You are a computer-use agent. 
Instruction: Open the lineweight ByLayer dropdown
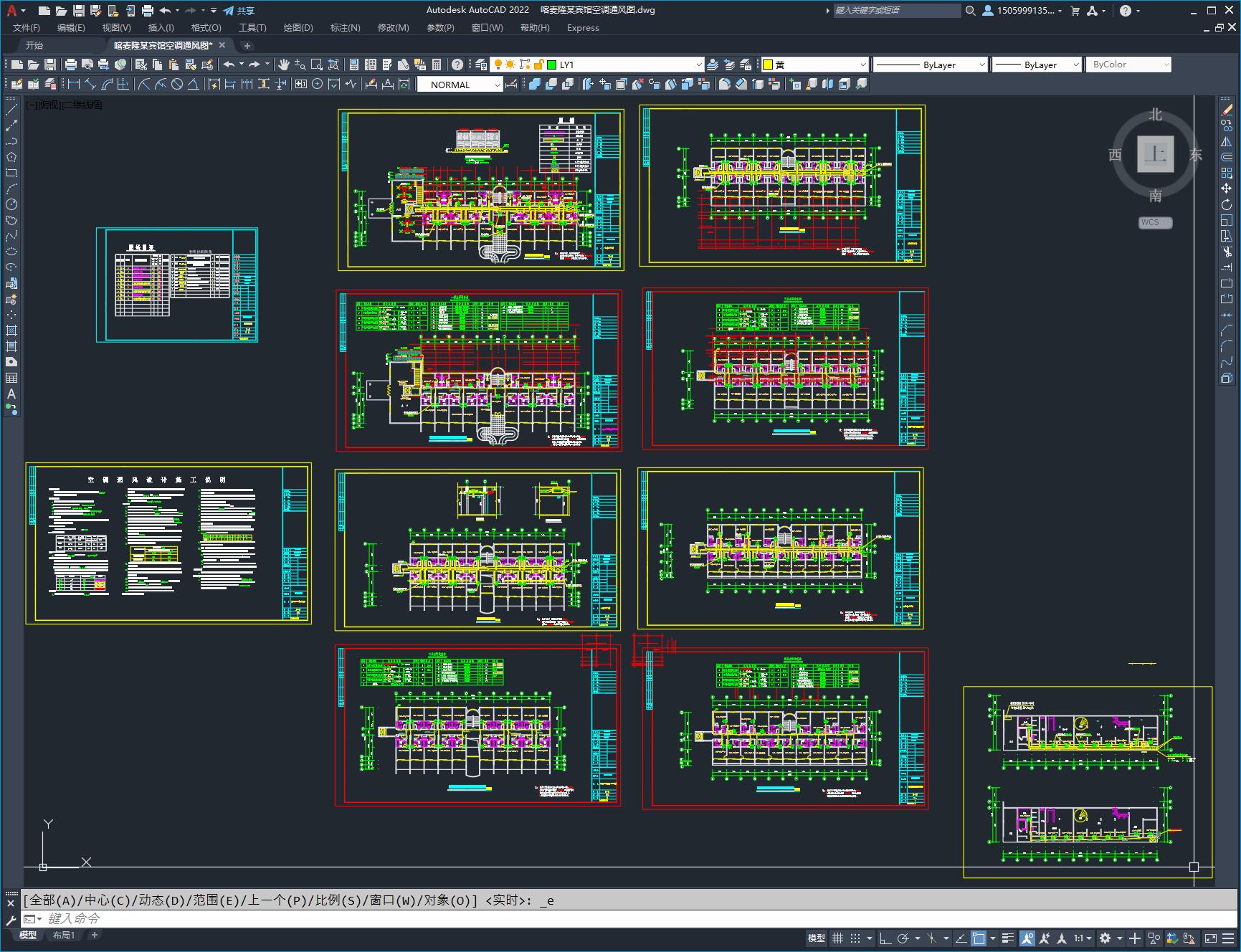tap(1036, 65)
